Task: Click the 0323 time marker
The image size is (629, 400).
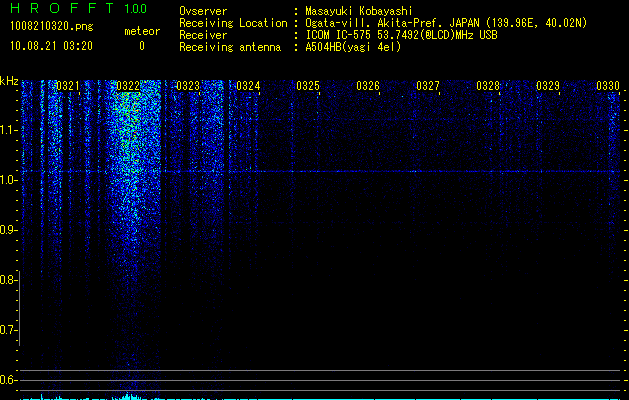Action: click(188, 86)
